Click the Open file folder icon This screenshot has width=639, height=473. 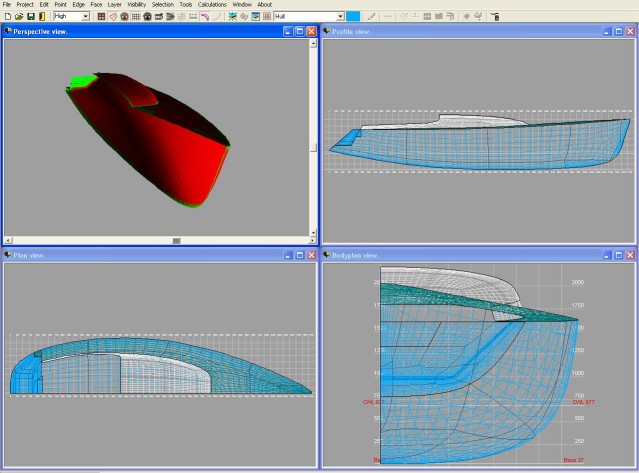[18, 17]
